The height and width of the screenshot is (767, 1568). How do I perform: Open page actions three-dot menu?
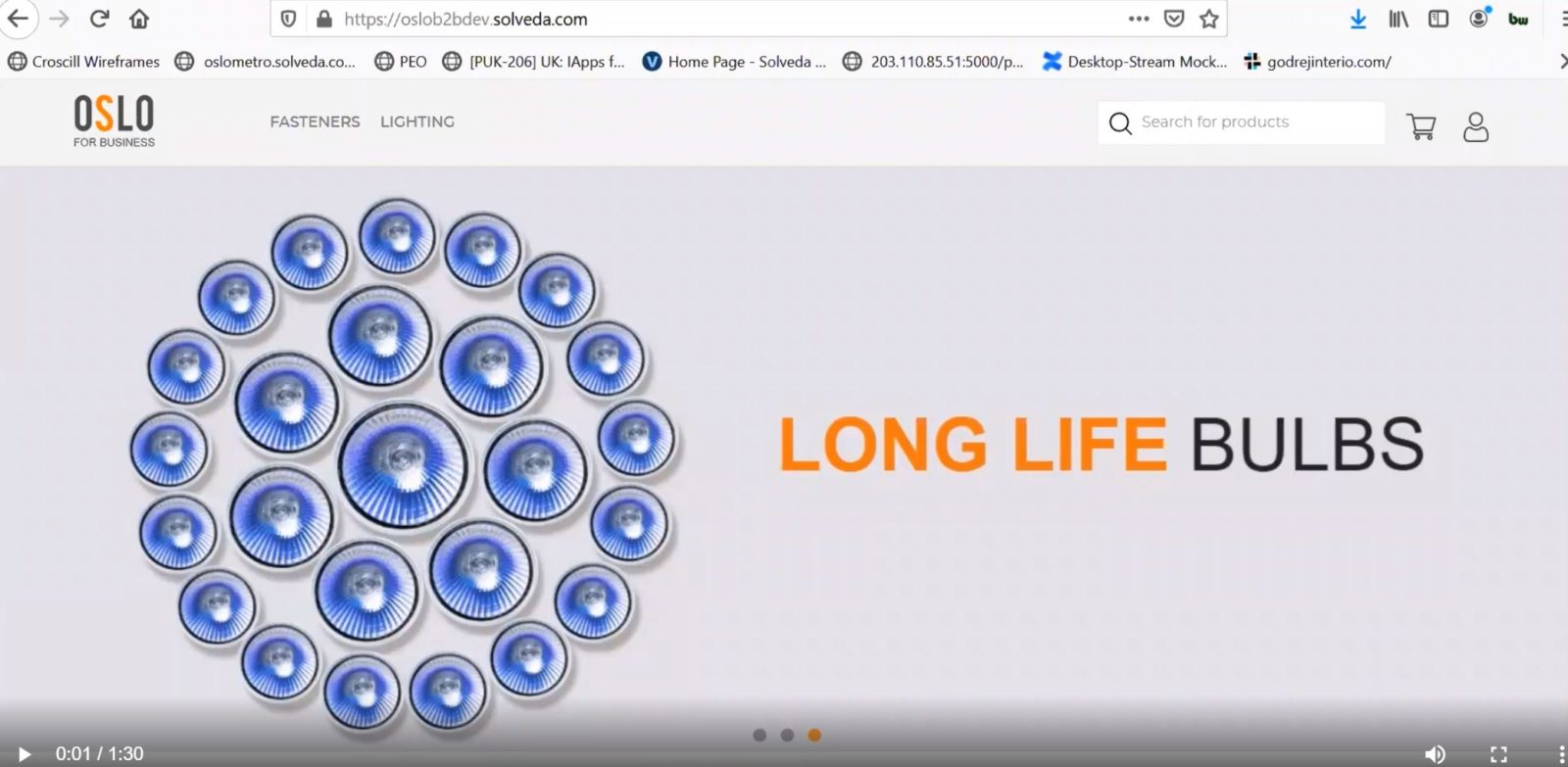1138,19
